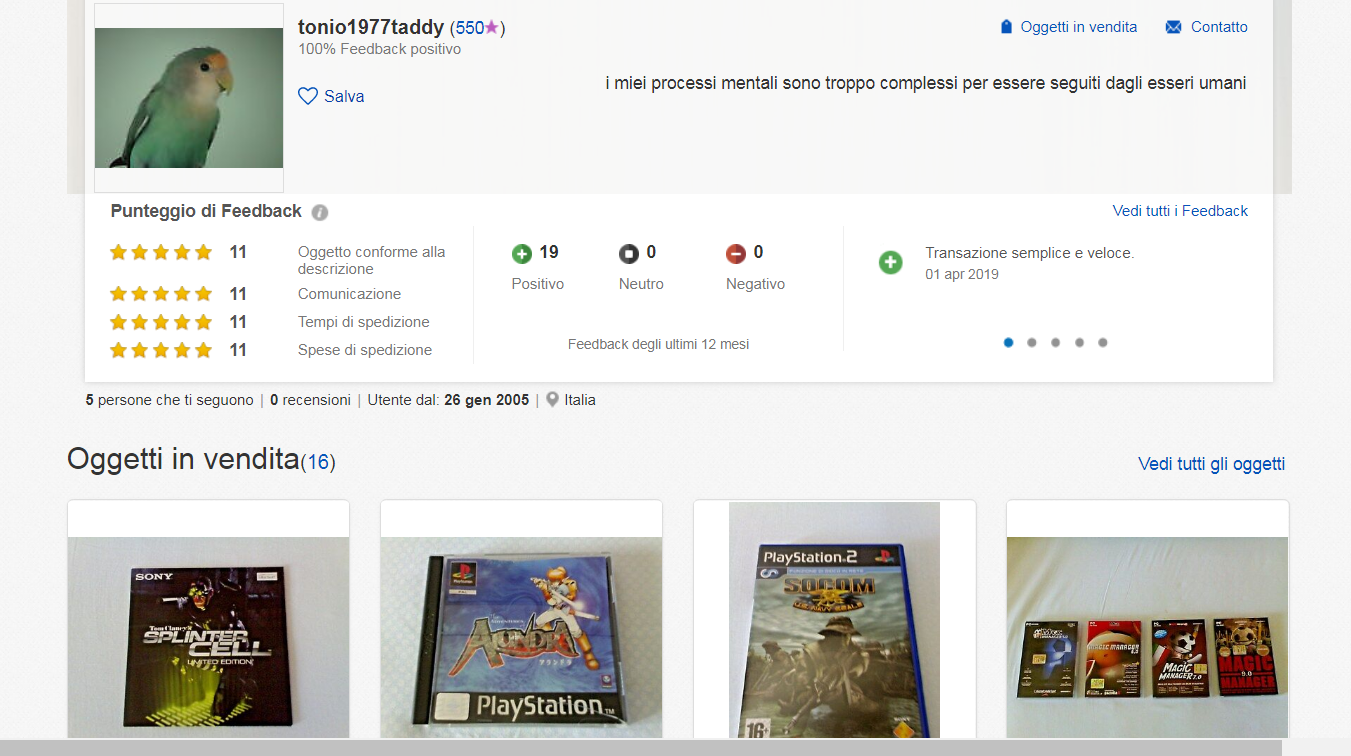
Task: Click the feedback info icon
Action: 320,212
